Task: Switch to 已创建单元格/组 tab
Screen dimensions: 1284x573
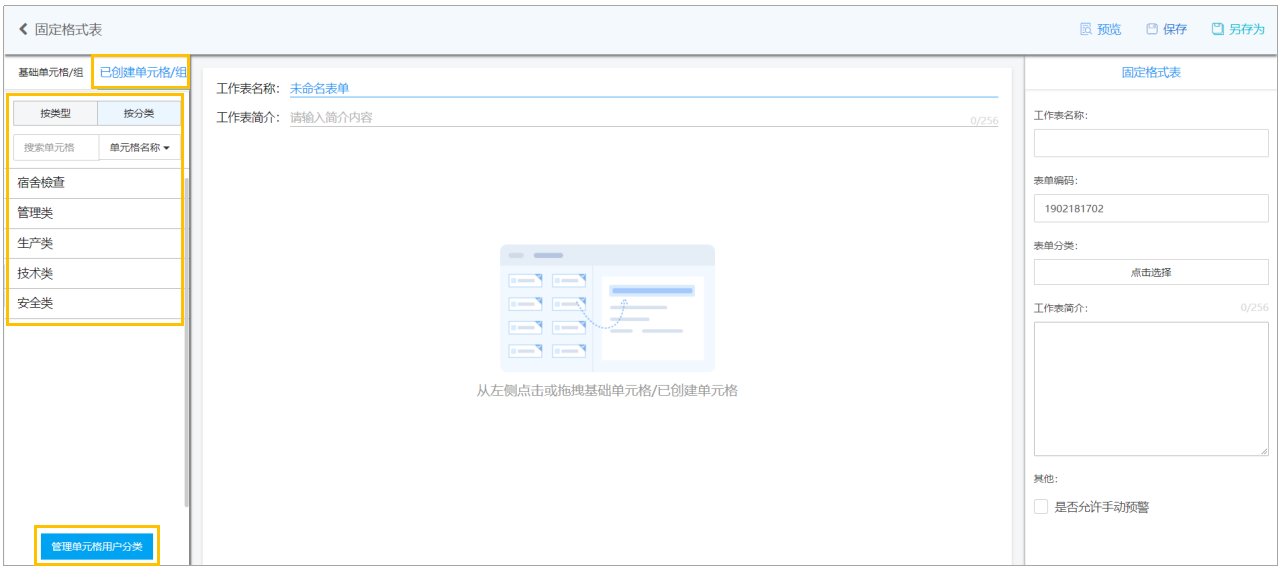Action: pos(143,73)
